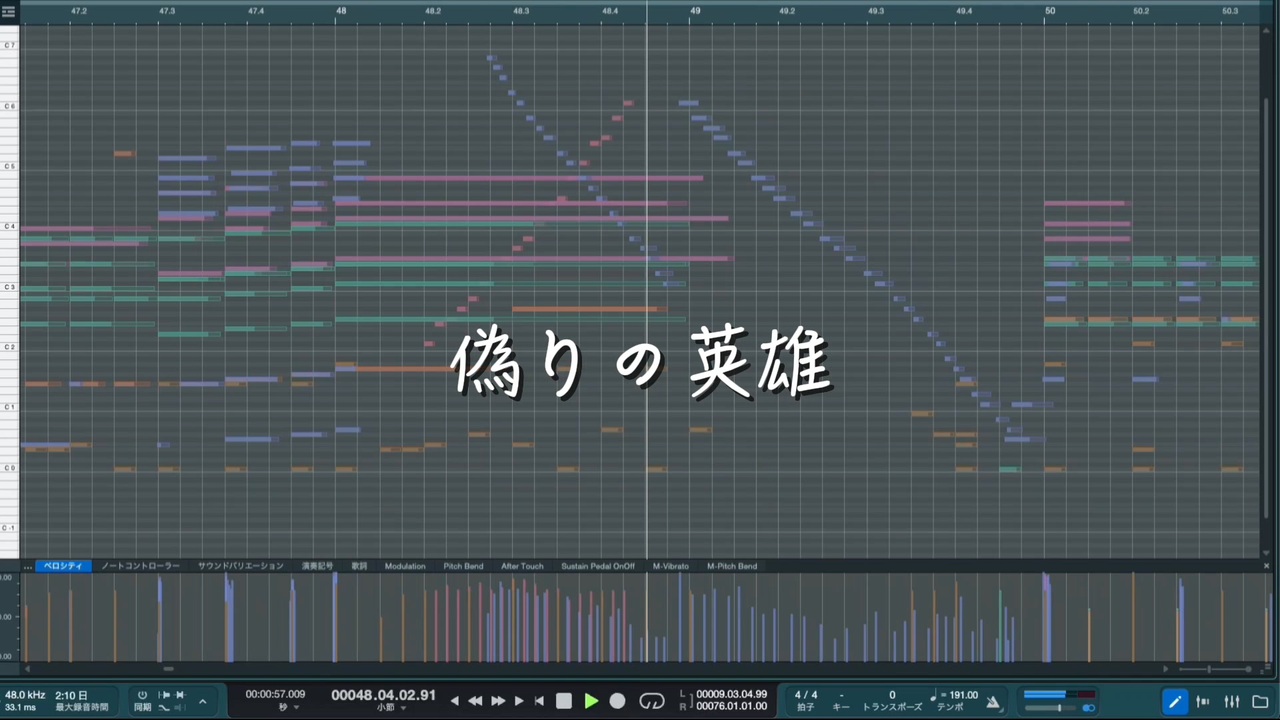Select the ノートコントローラー tab
The image size is (1280, 720).
(140, 566)
